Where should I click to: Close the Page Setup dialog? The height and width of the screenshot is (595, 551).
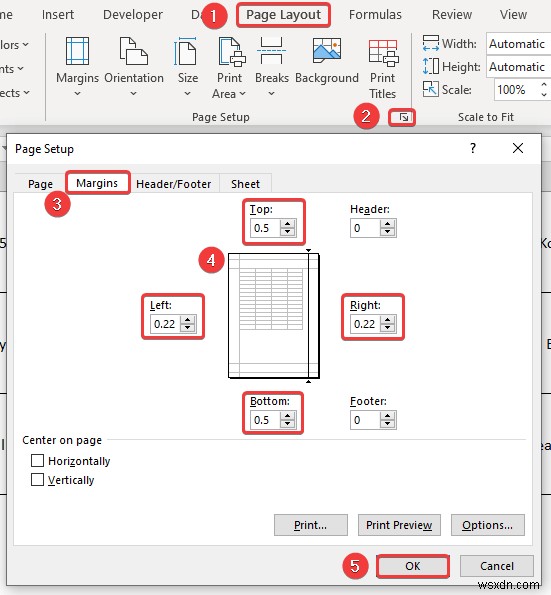pyautogui.click(x=518, y=148)
